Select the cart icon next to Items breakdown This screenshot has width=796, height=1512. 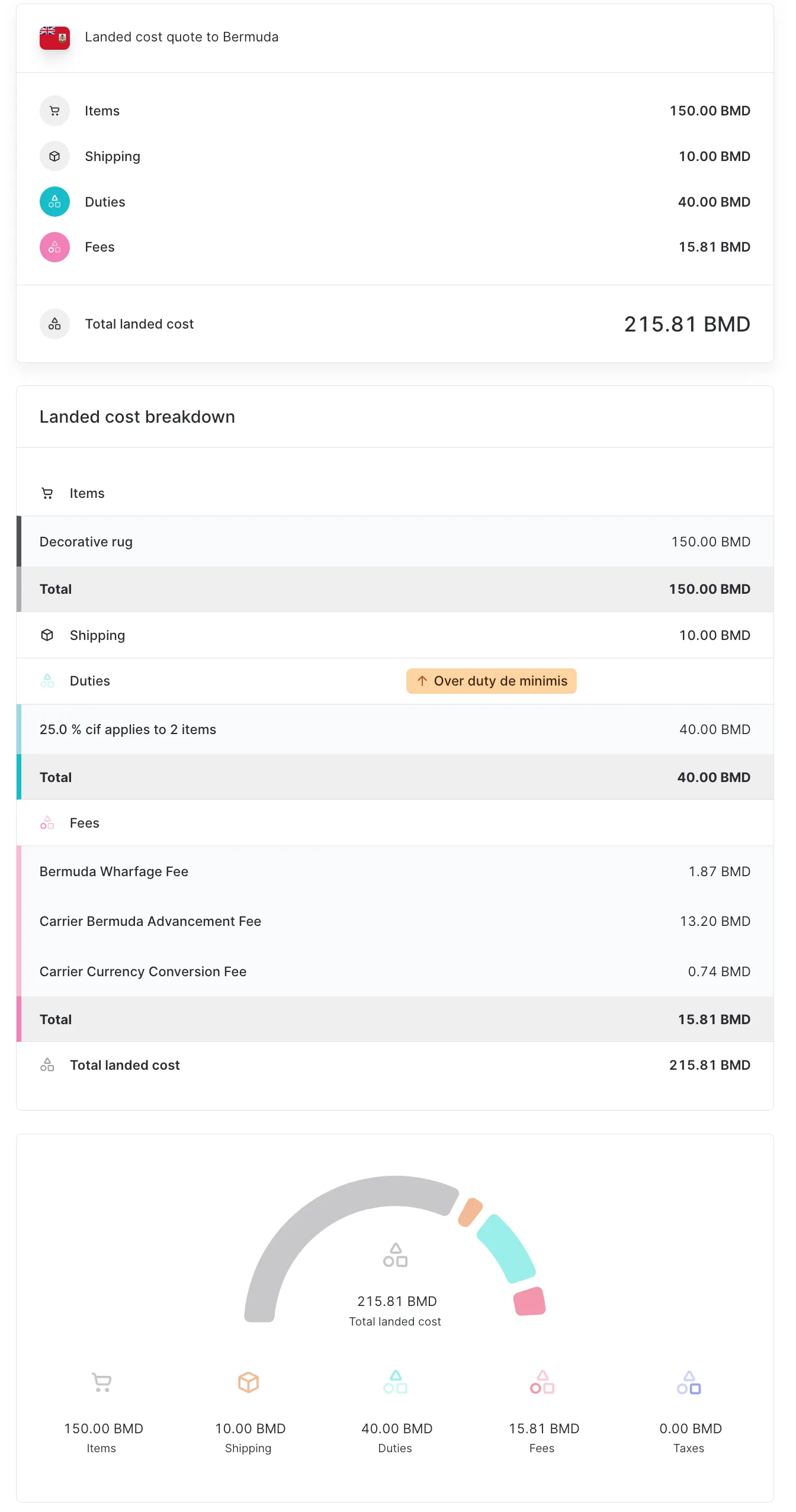[x=48, y=493]
